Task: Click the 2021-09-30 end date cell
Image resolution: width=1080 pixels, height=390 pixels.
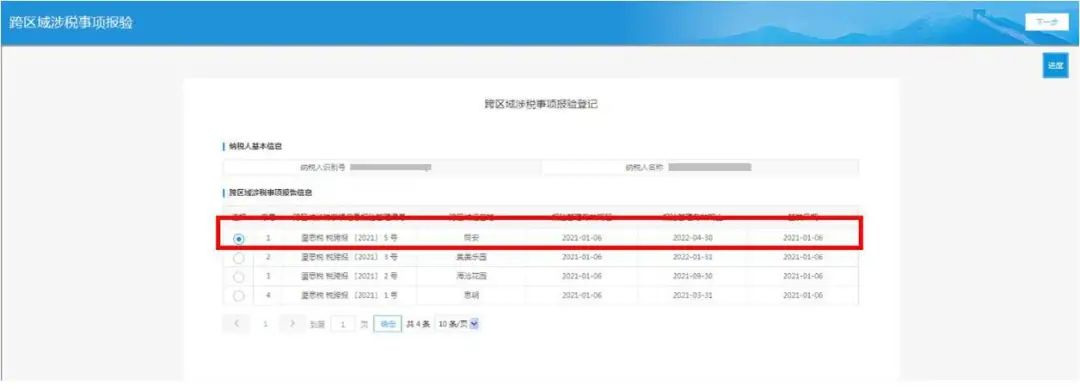Action: 691,276
